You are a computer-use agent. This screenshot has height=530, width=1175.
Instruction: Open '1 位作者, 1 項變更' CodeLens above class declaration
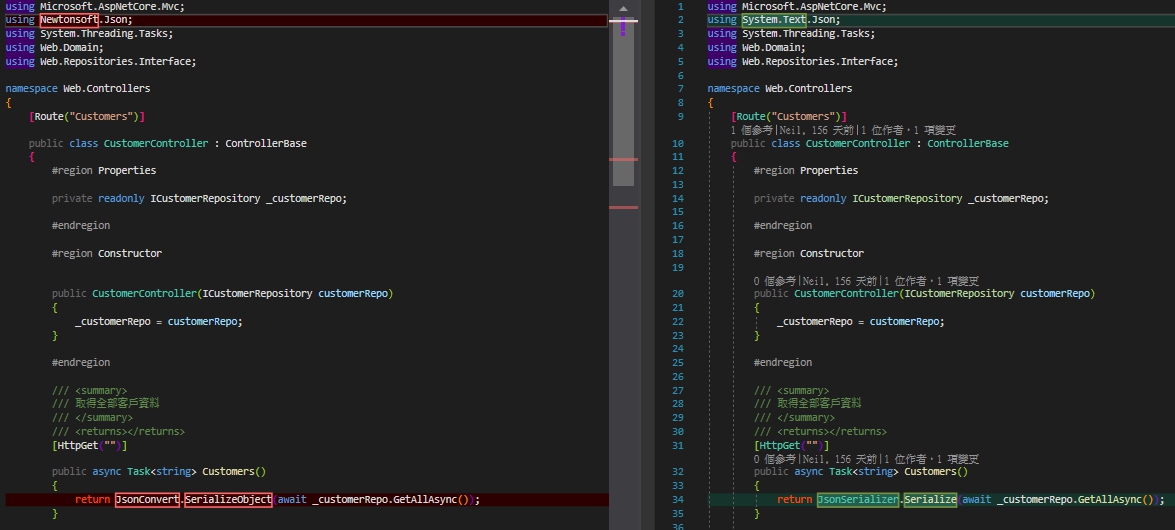[909, 130]
